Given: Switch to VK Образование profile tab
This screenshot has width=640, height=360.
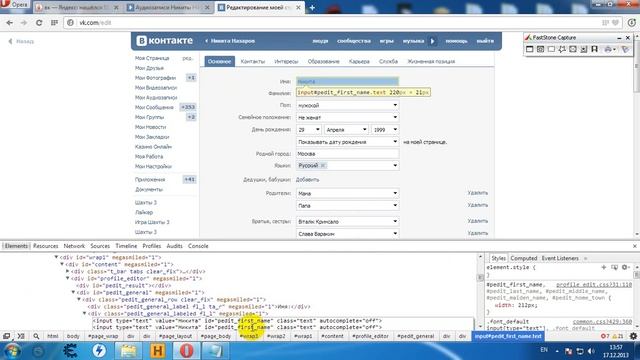Looking at the screenshot, I should pyautogui.click(x=323, y=61).
